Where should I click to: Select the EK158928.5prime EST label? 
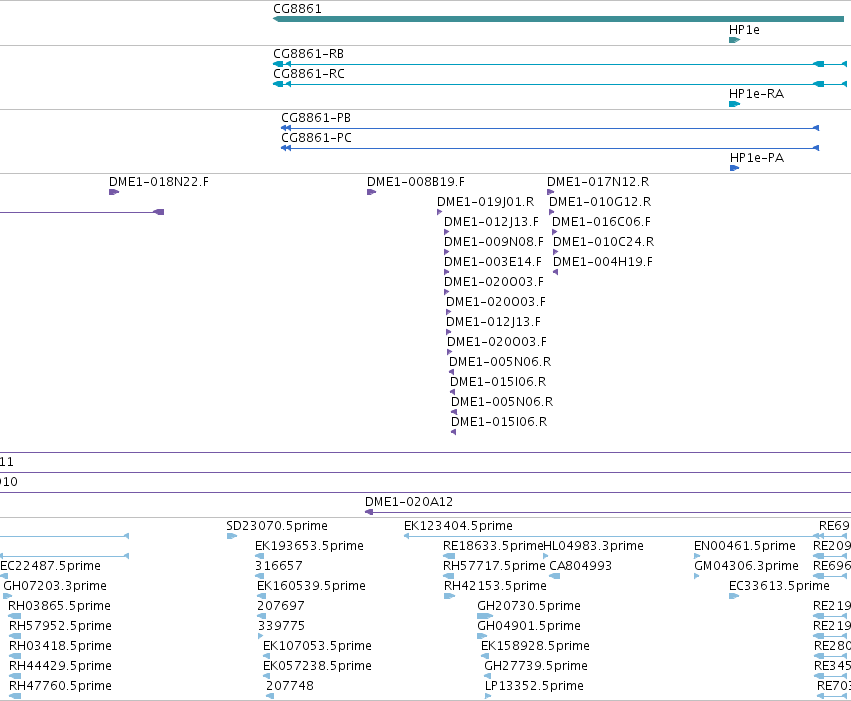[535, 646]
